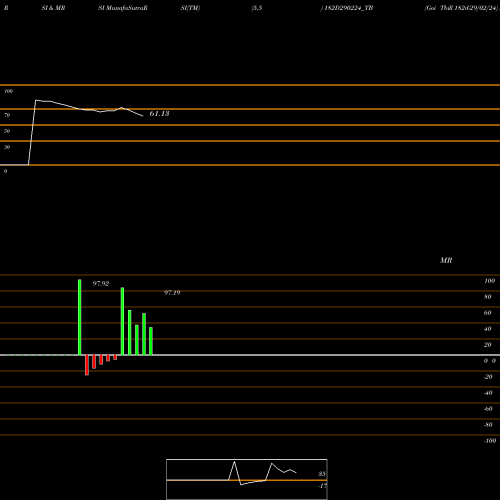Click the longest red negative bar
The width and height of the screenshot is (500, 500).
pos(87,365)
